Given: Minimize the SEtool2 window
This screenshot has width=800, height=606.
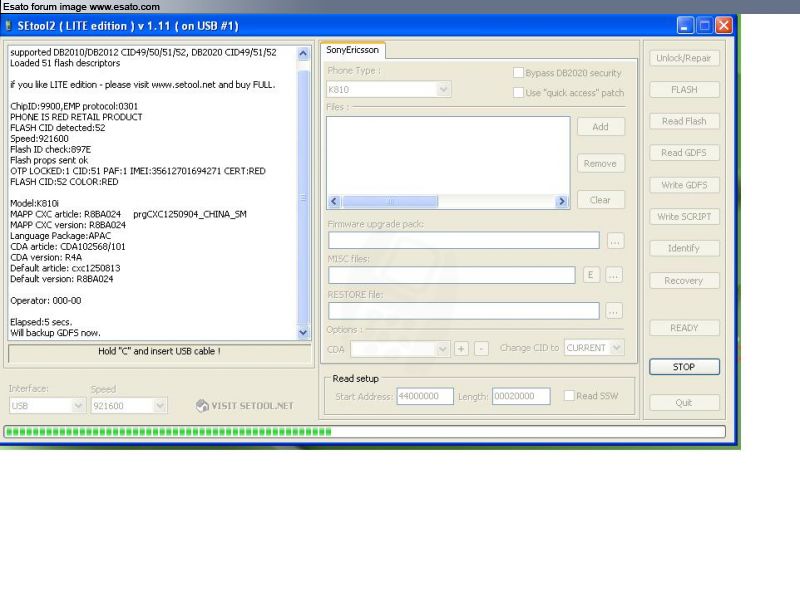Looking at the screenshot, I should click(685, 25).
